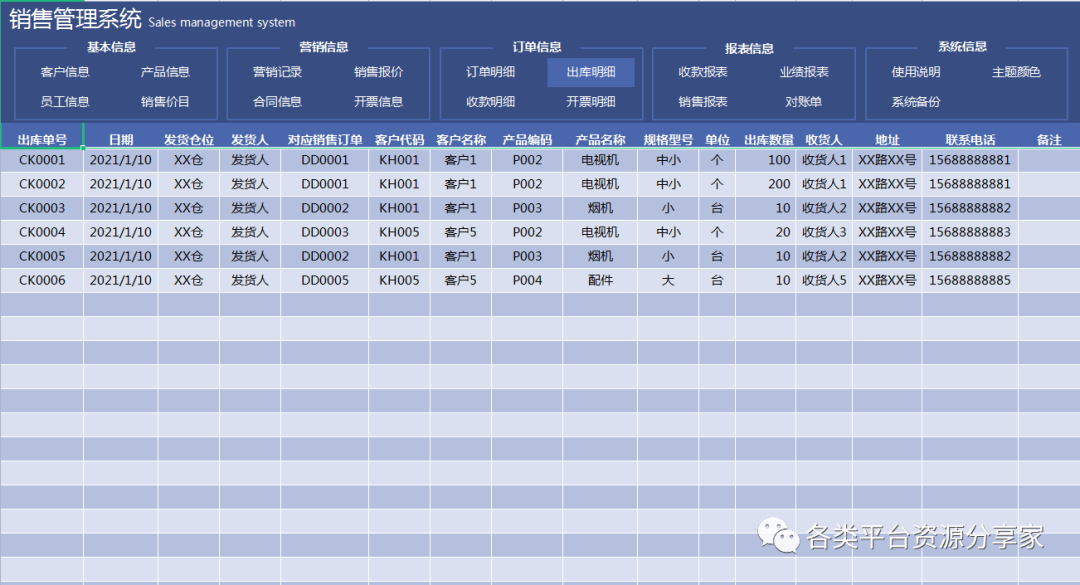
Task: Select phone cell 15688888885
Action: click(x=970, y=280)
